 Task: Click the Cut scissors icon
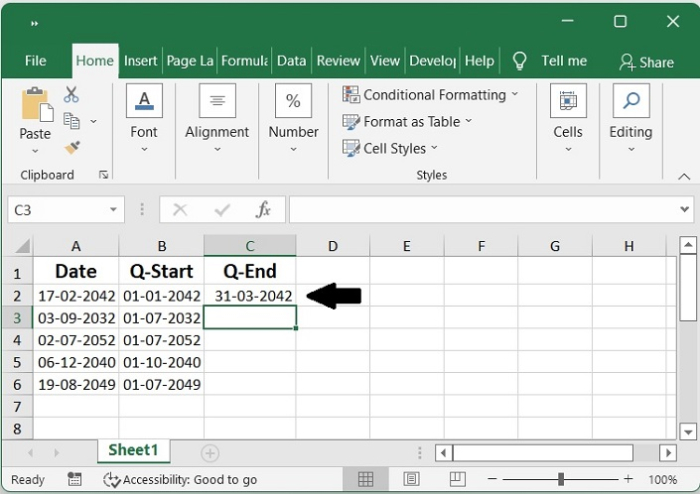pyautogui.click(x=71, y=95)
